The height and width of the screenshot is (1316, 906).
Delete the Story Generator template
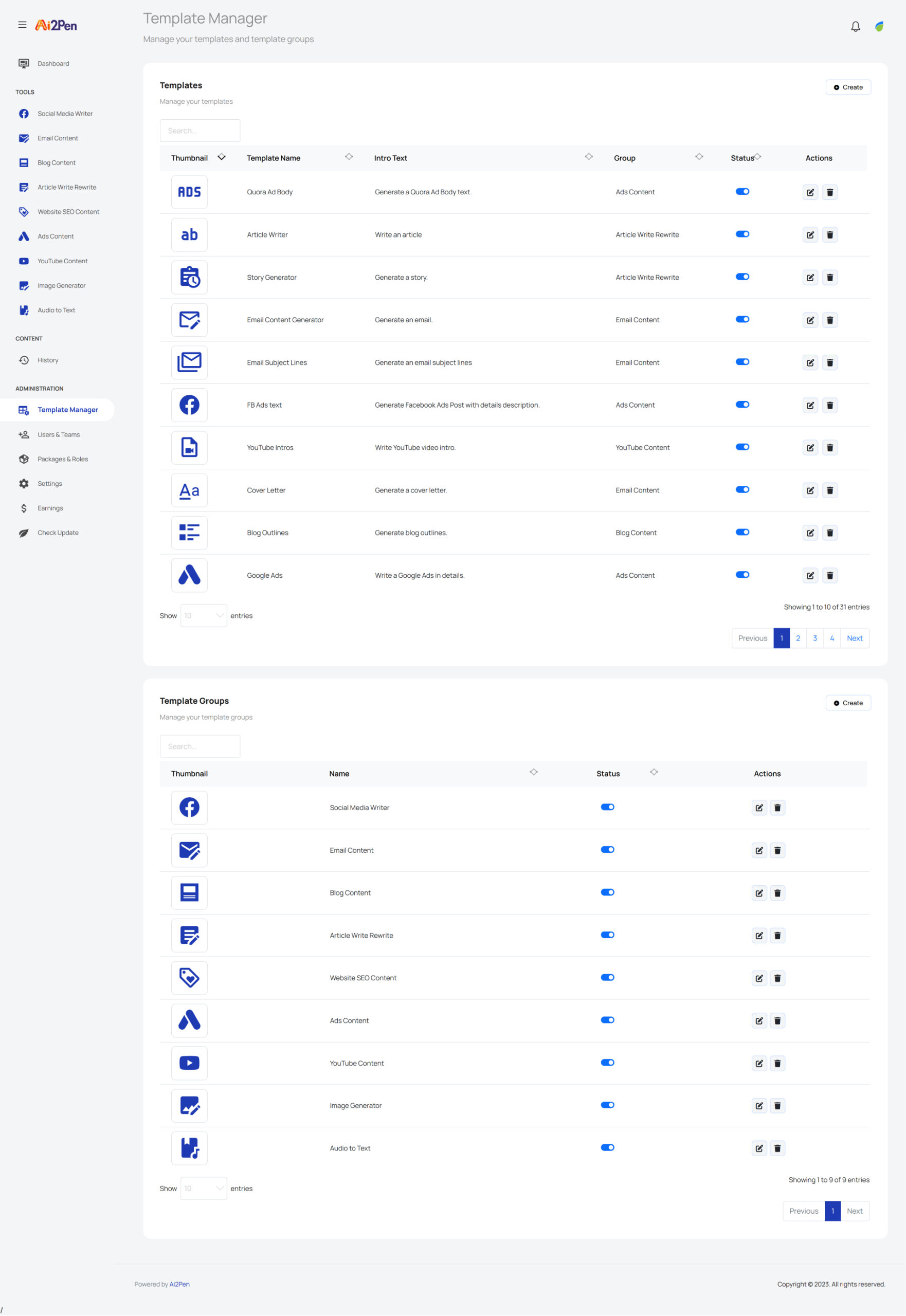(x=829, y=278)
